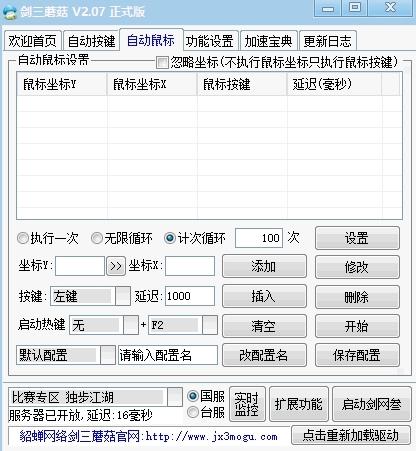Go to the 功能设置 tab
The image size is (416, 451).
coord(210,41)
